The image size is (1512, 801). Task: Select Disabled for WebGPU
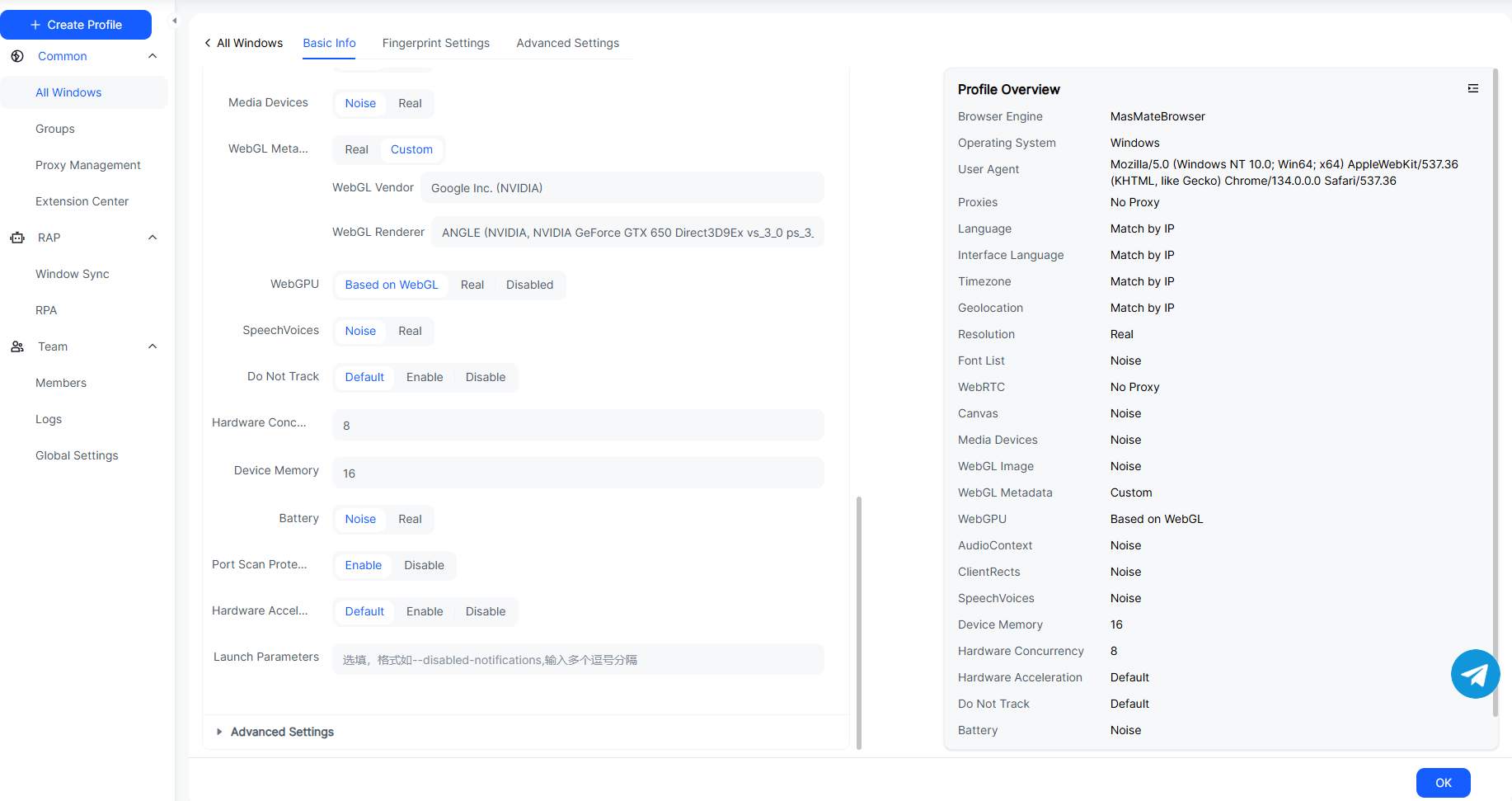tap(529, 285)
